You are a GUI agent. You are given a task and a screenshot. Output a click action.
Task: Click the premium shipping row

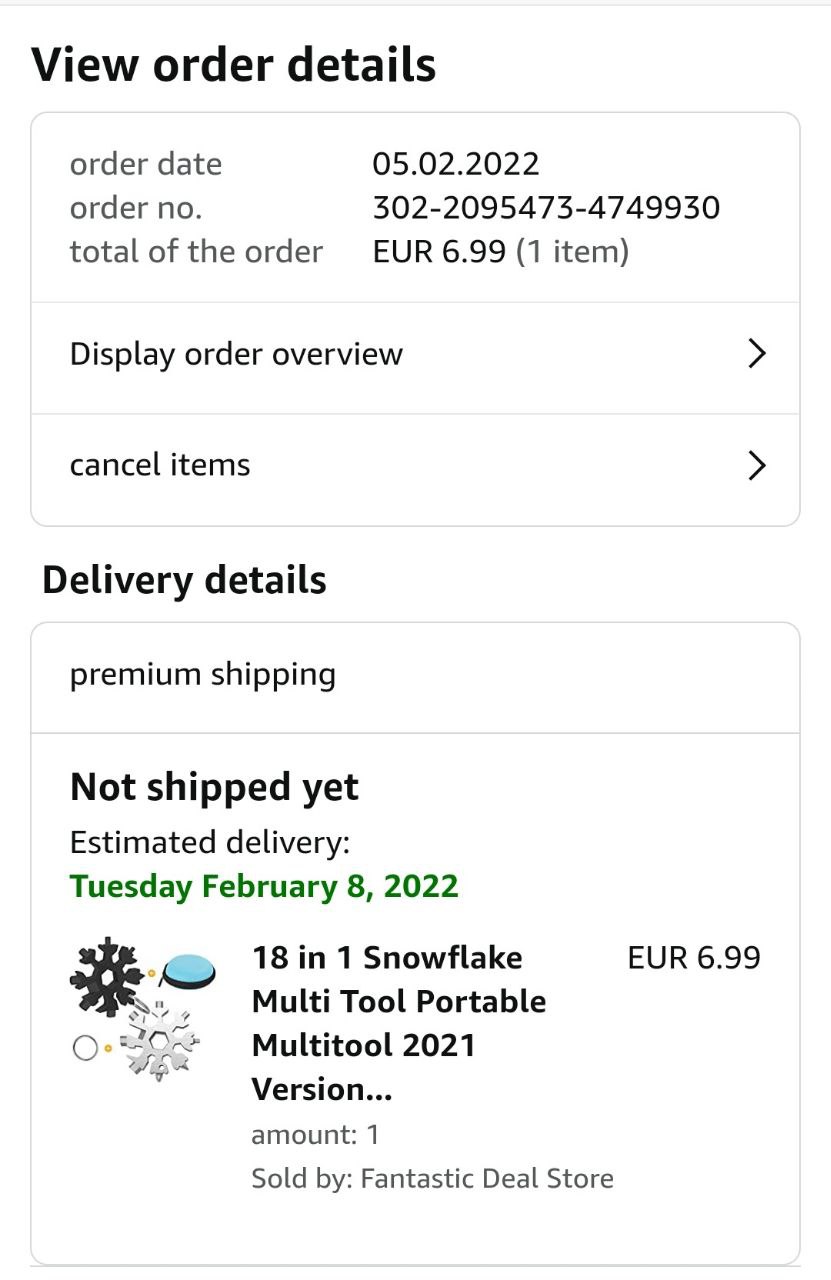click(203, 675)
